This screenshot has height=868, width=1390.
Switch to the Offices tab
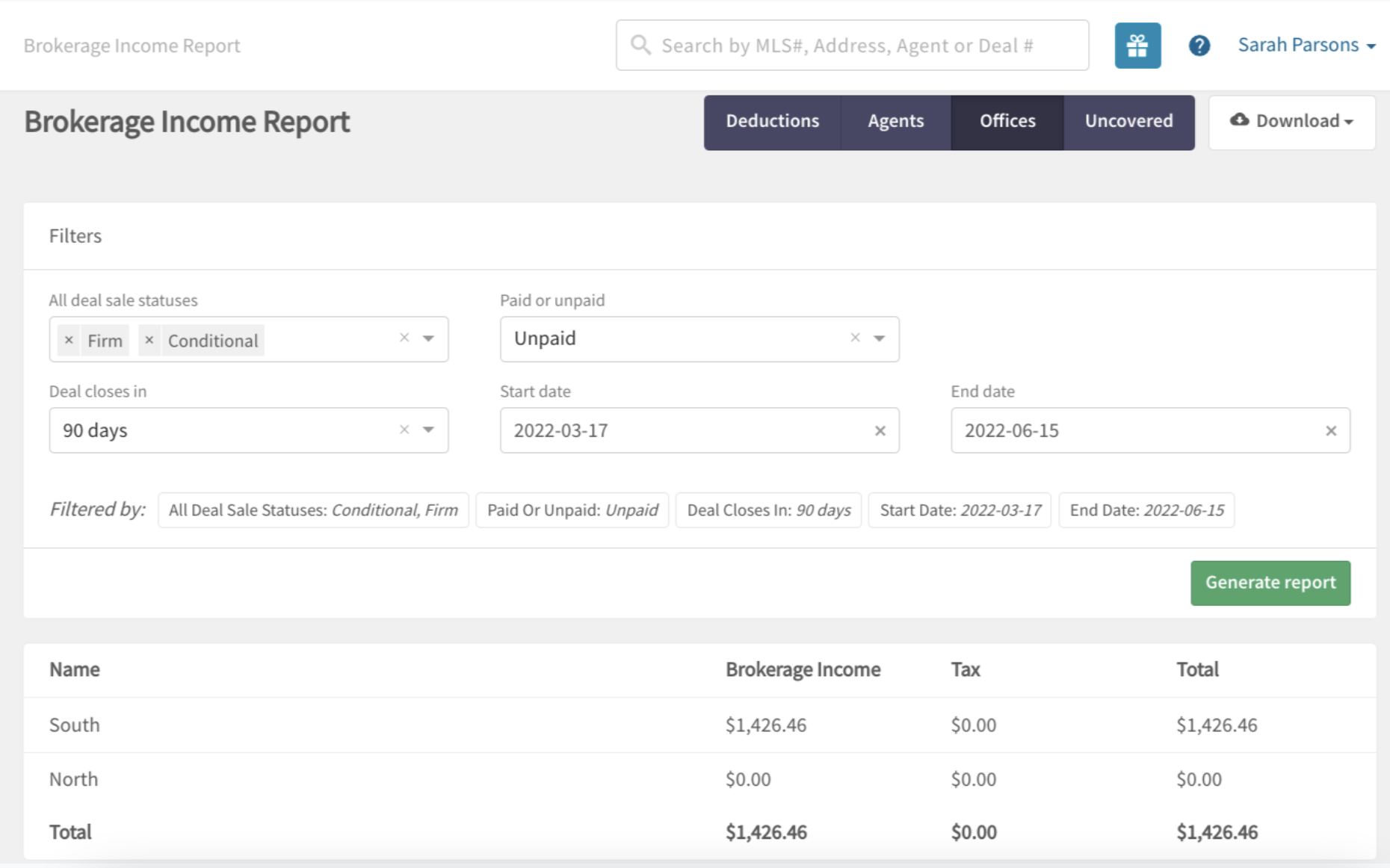coord(1007,122)
